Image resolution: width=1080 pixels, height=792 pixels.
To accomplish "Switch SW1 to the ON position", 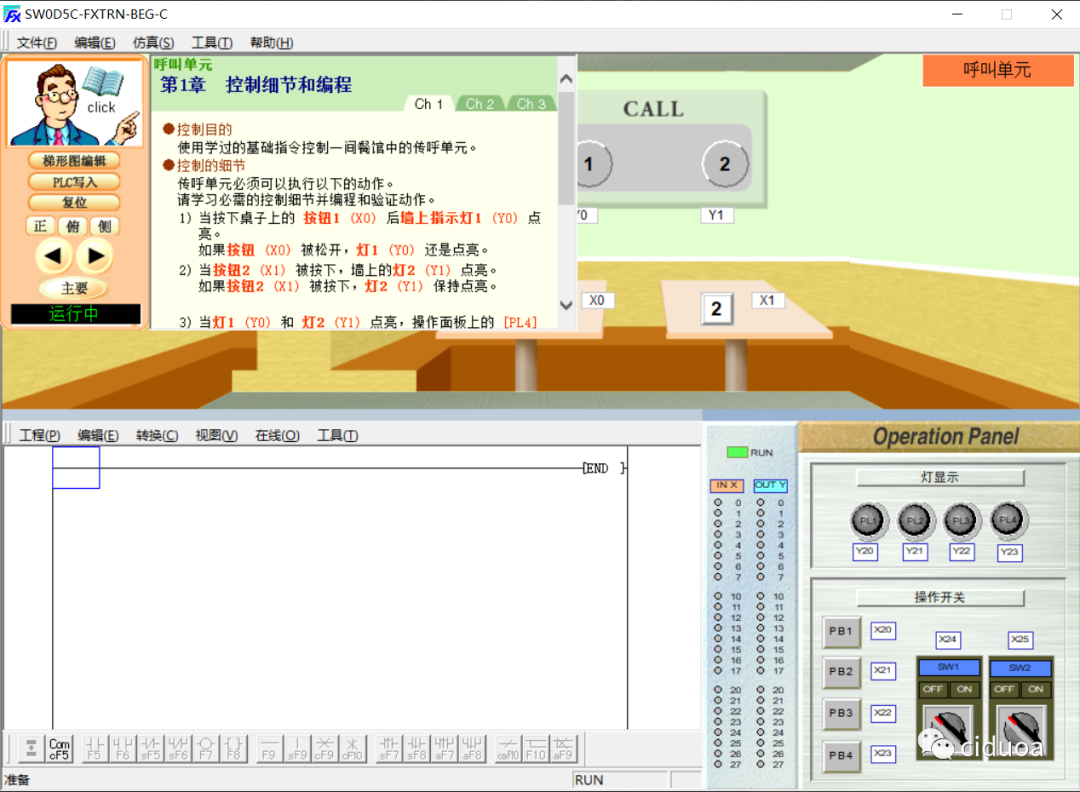I will point(964,690).
